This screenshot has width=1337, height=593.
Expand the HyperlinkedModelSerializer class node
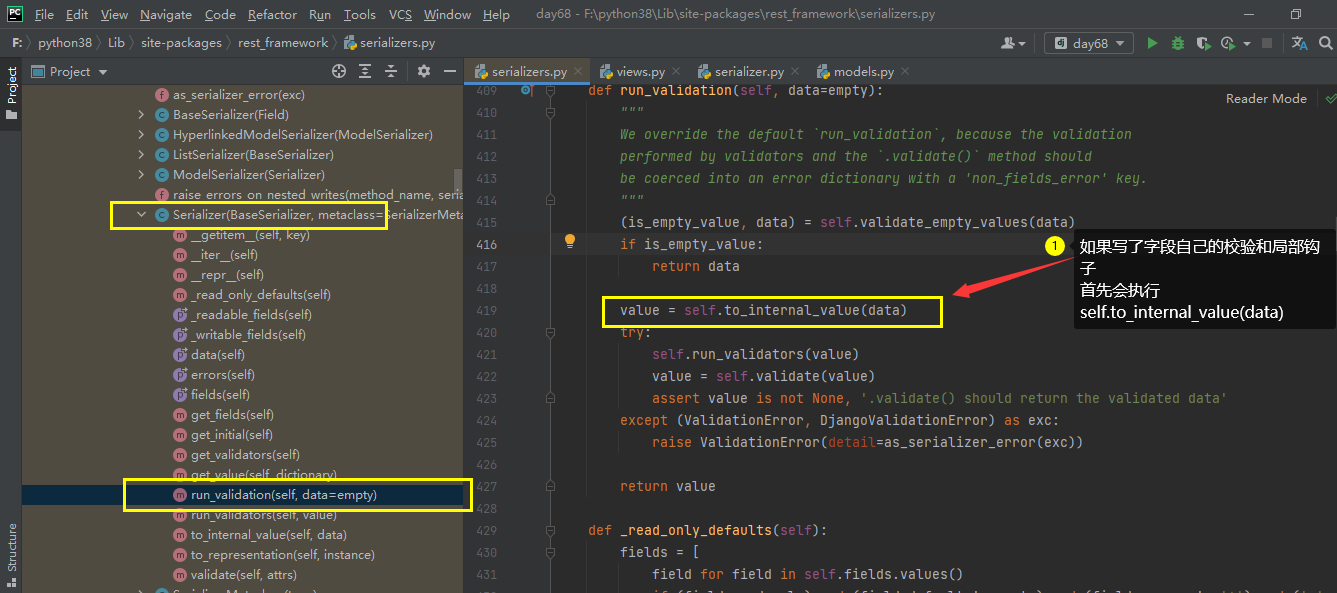[x=142, y=135]
